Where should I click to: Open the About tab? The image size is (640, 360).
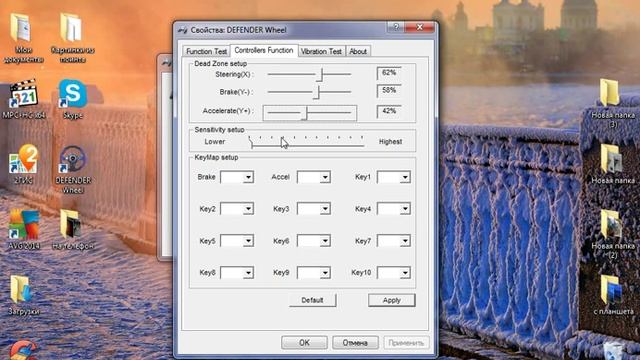(358, 51)
